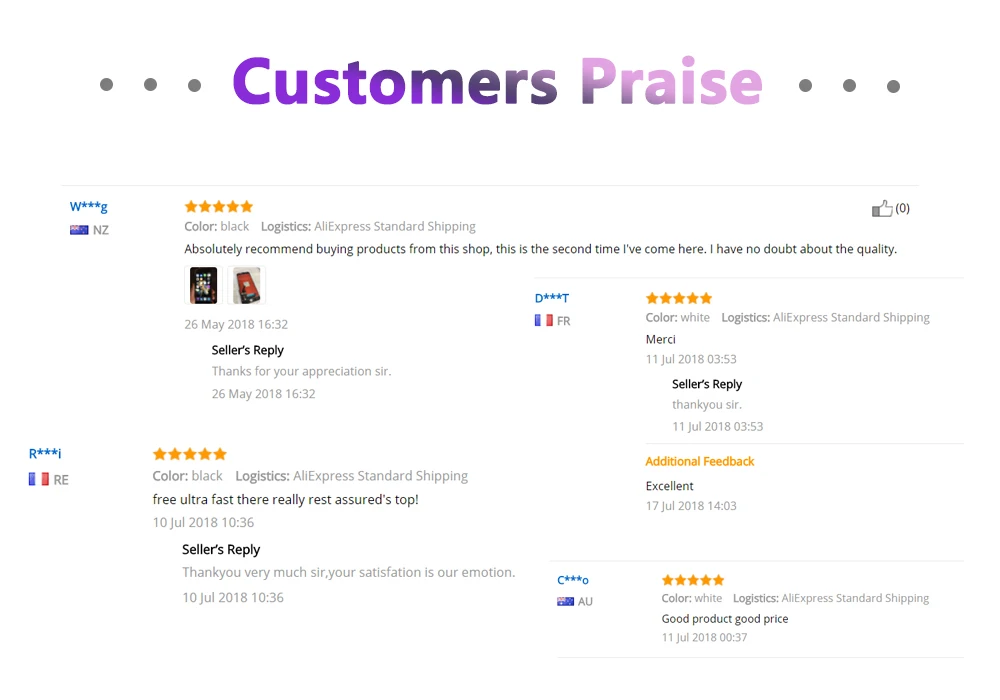Image resolution: width=1000 pixels, height=700 pixels.
Task: Click the helpful count (0) label
Action: pos(902,208)
